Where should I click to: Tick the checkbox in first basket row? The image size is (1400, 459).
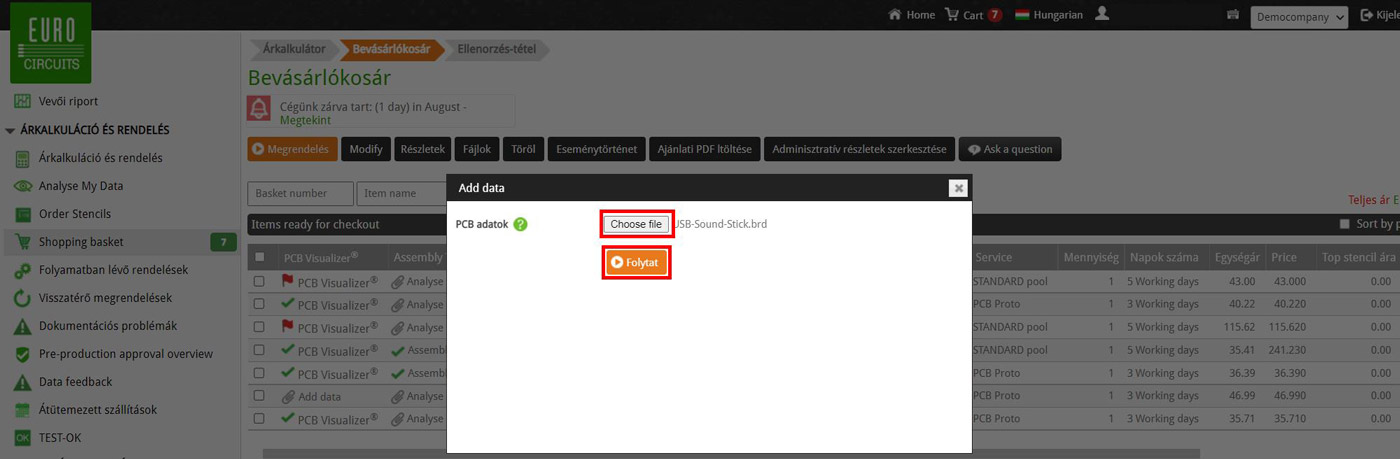click(260, 282)
